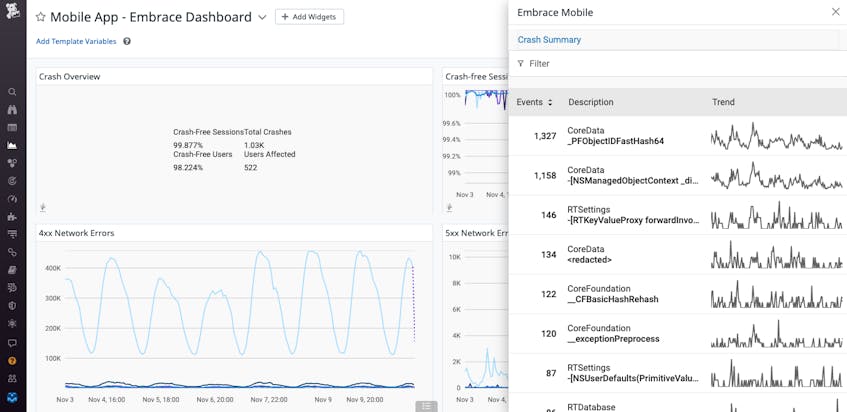This screenshot has height=412, width=847.
Task: Click the Trend column header
Action: coord(723,102)
